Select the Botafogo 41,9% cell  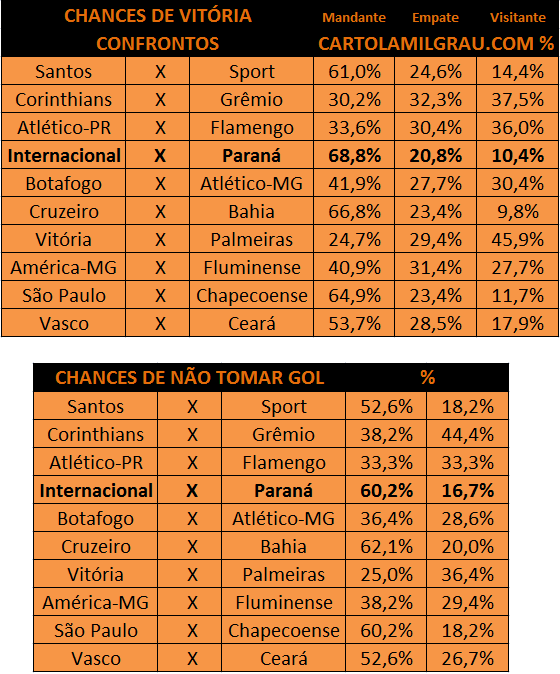(x=354, y=183)
